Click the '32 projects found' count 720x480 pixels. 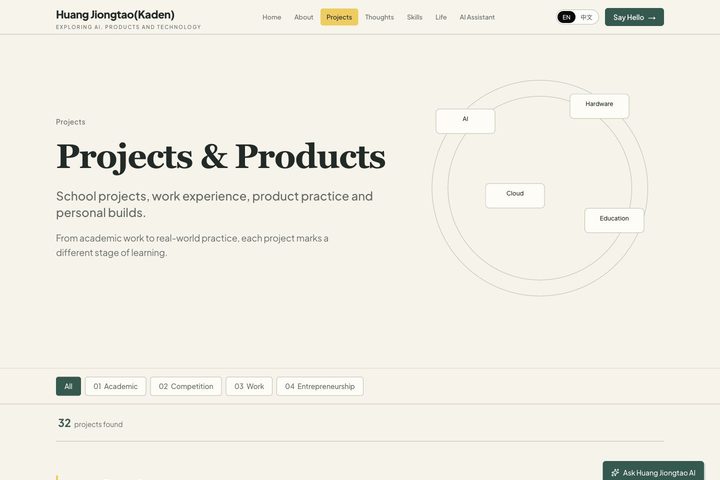click(90, 424)
